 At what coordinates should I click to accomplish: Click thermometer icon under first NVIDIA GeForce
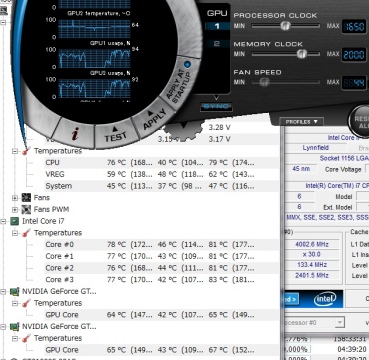(x=26, y=303)
